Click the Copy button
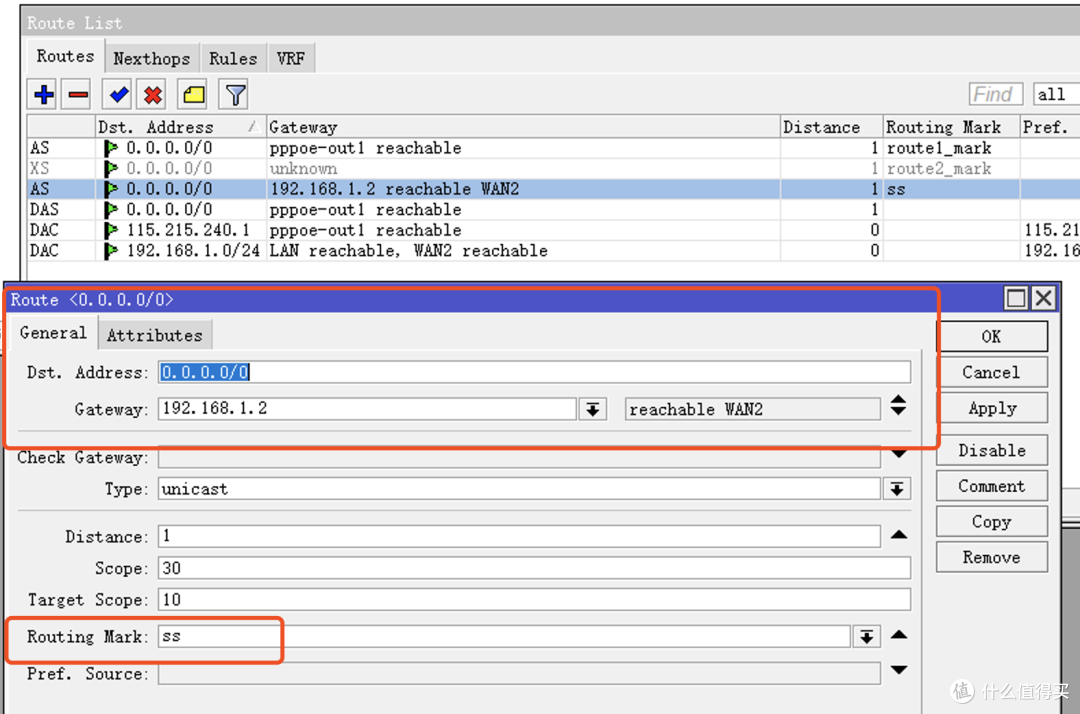The width and height of the screenshot is (1080, 714). (990, 521)
